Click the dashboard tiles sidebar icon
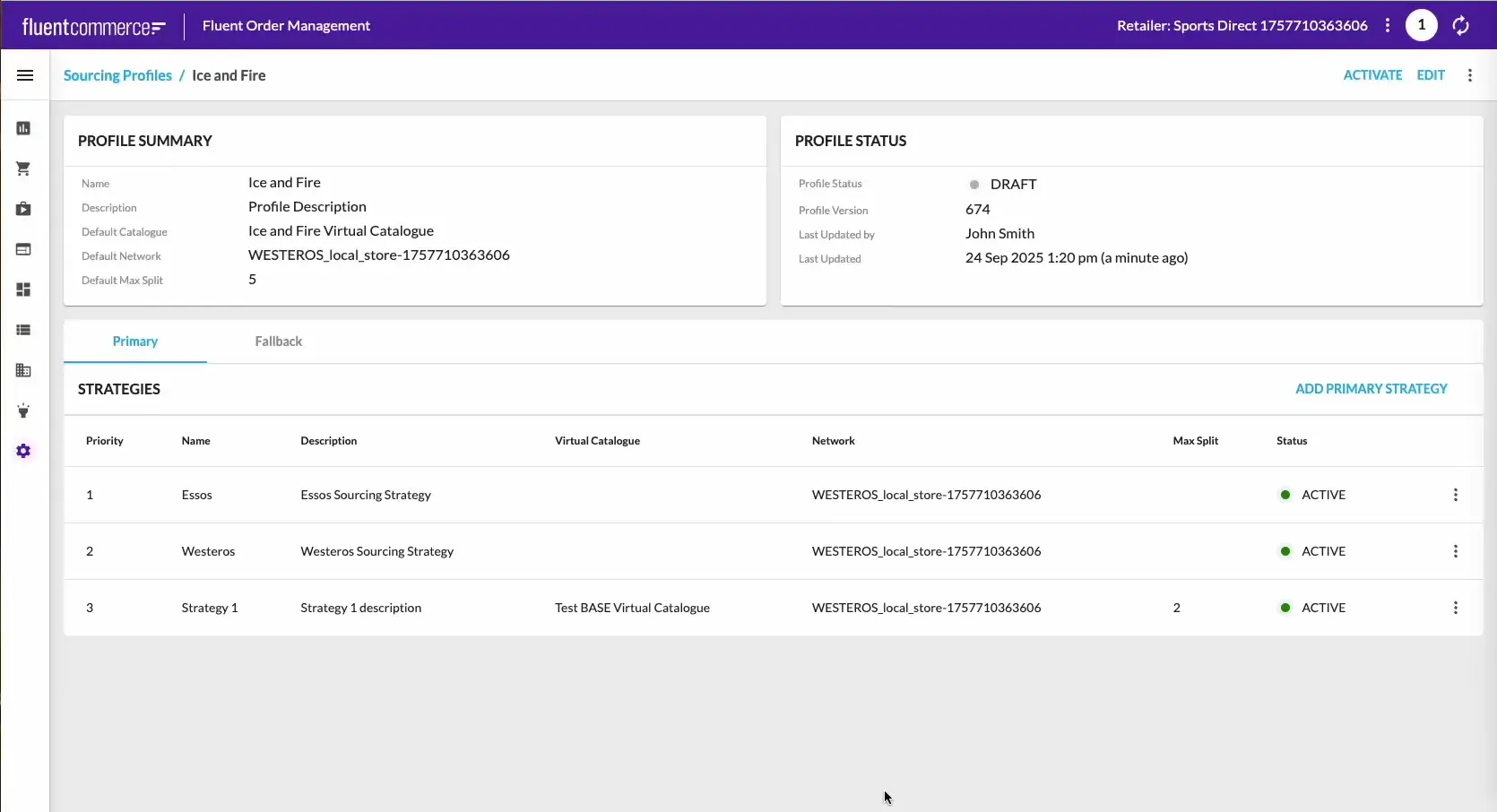Image resolution: width=1497 pixels, height=812 pixels. [24, 289]
